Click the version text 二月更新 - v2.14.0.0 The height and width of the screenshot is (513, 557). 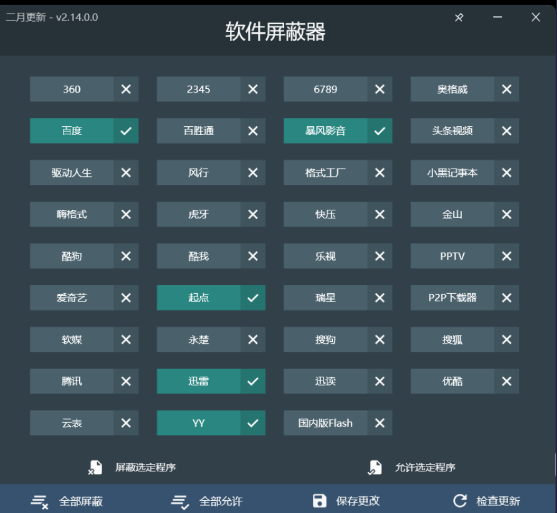52,17
